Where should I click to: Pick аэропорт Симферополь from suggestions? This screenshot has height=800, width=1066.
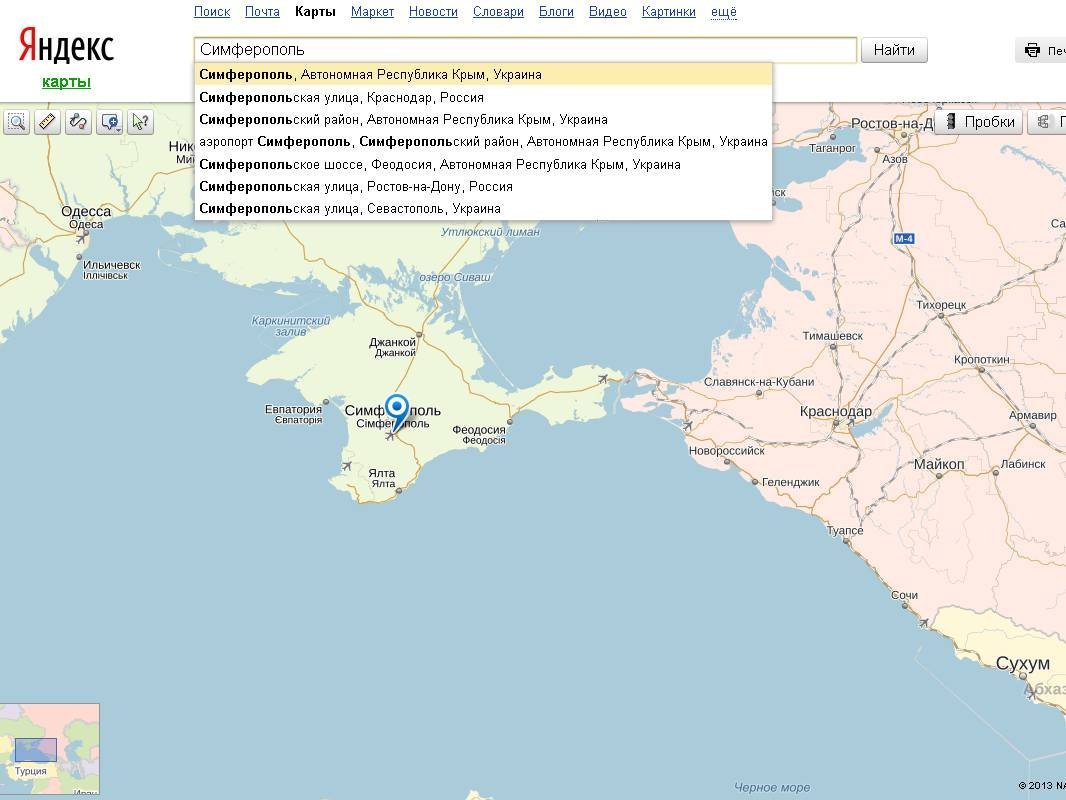[483, 142]
